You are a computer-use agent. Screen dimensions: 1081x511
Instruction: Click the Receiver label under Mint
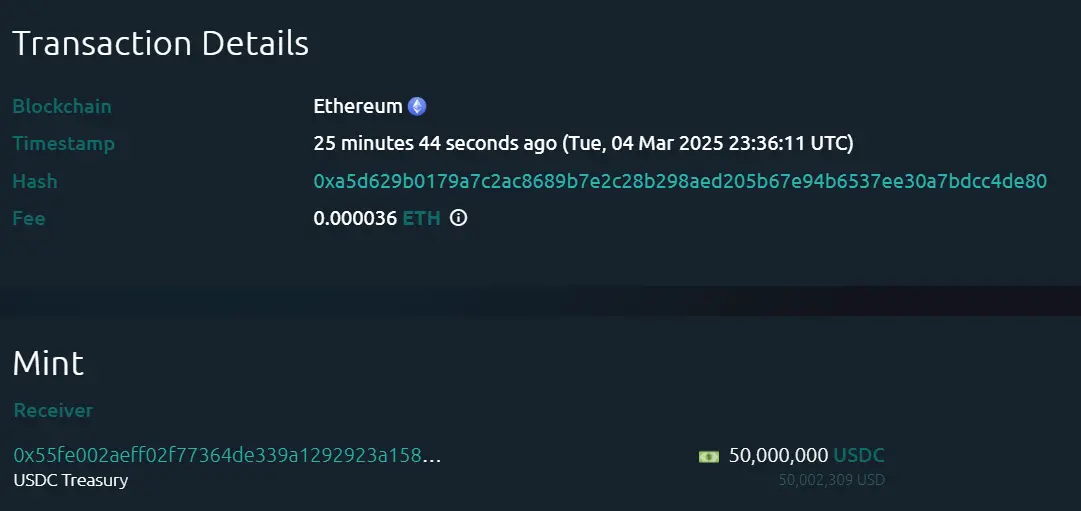[x=53, y=410]
